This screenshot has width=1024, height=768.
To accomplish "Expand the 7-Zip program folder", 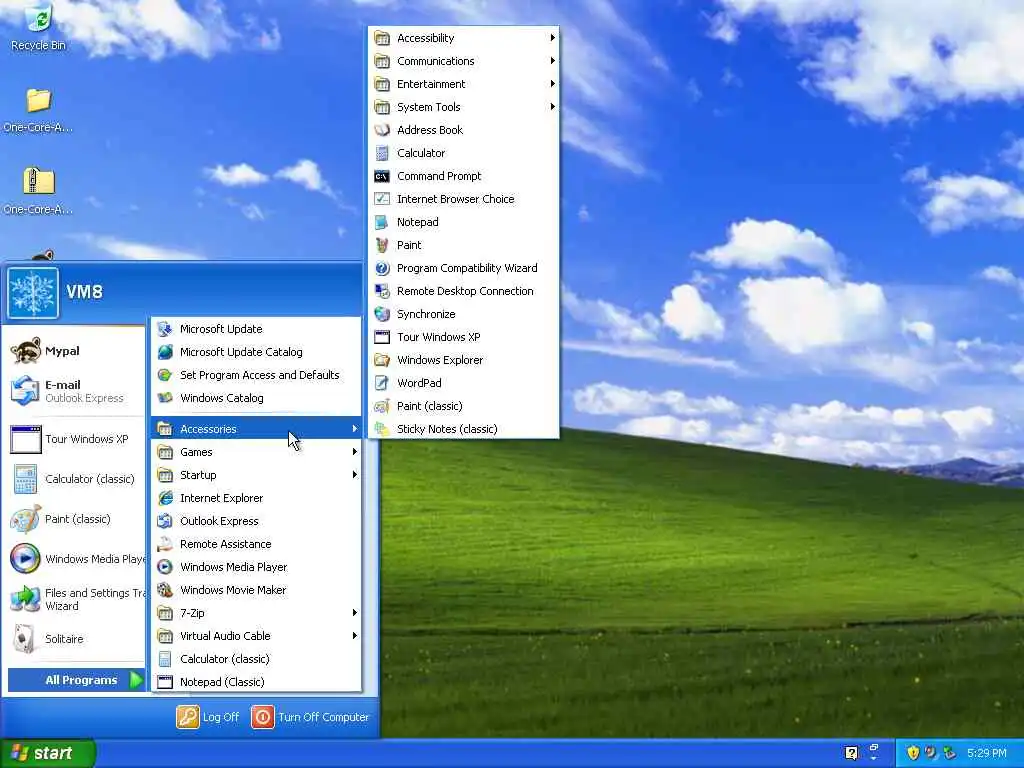I will point(256,613).
